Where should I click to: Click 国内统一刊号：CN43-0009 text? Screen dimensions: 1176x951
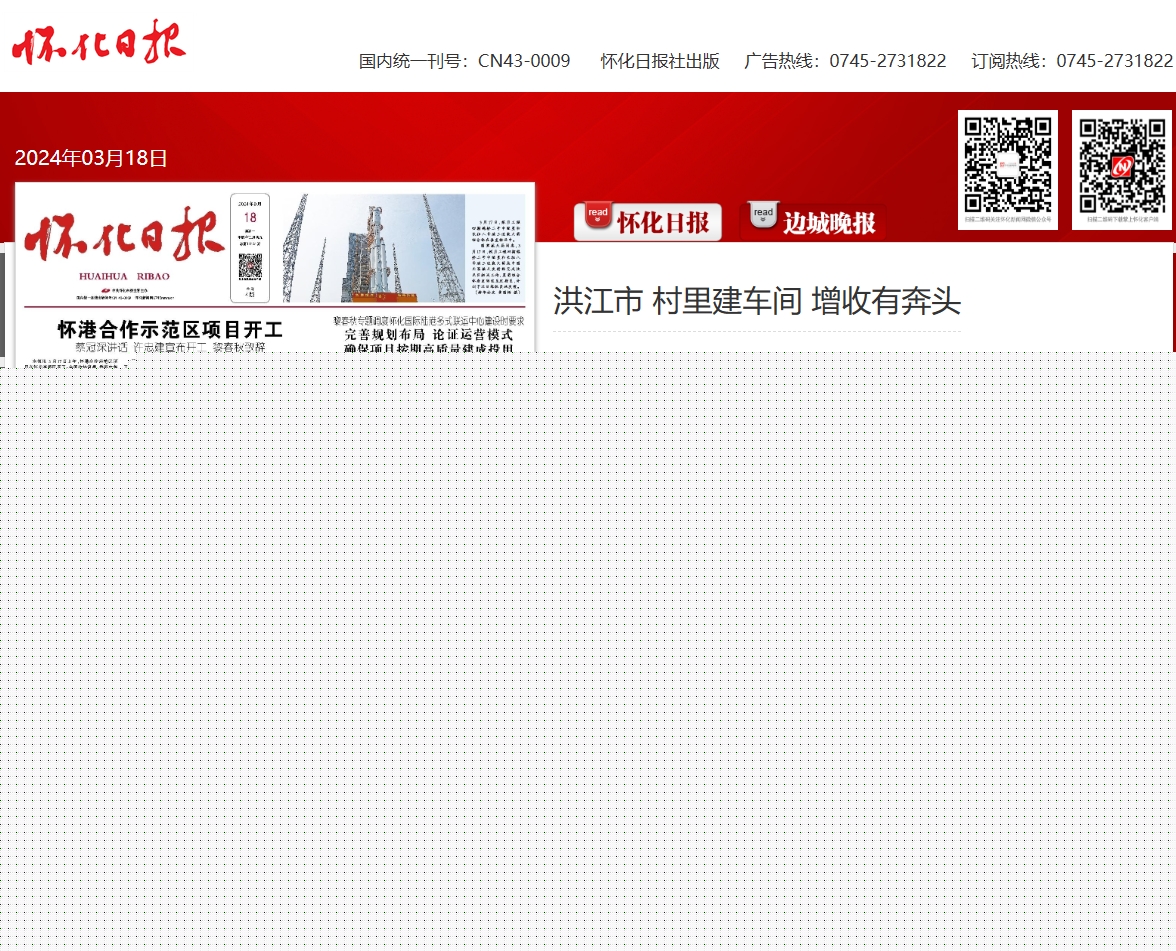[464, 61]
